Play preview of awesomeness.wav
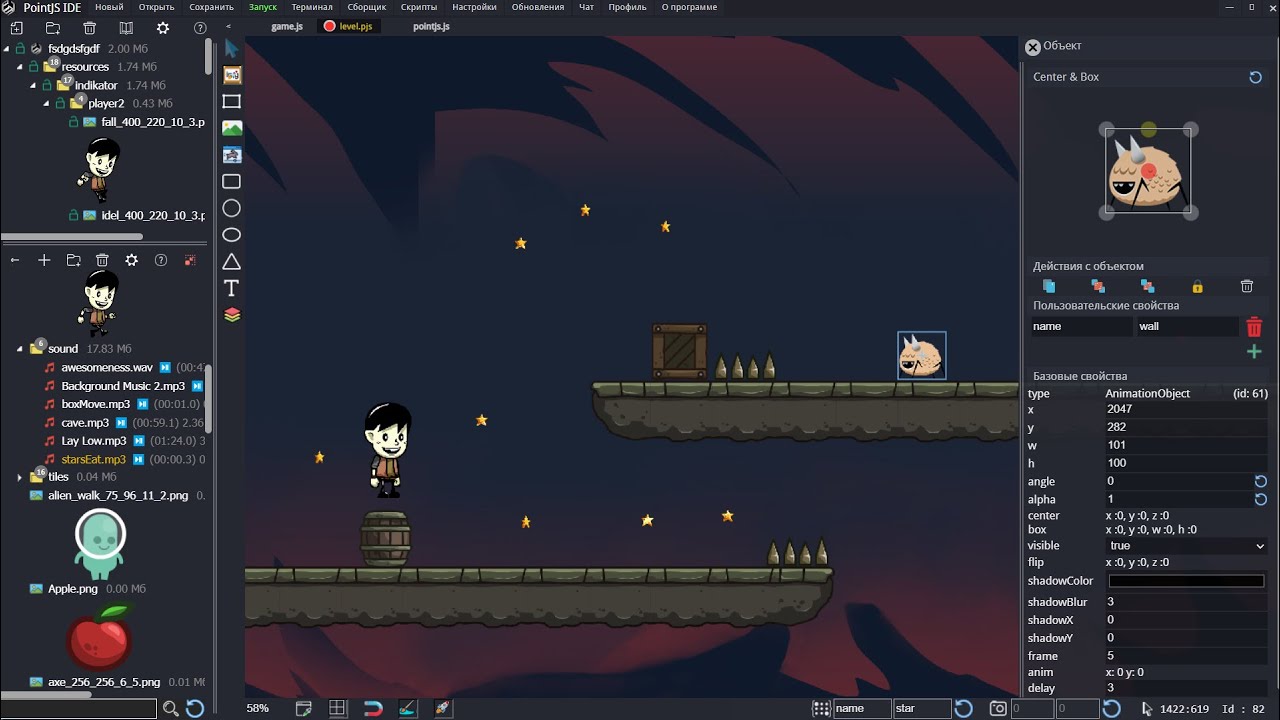1280x720 pixels. pyautogui.click(x=165, y=368)
